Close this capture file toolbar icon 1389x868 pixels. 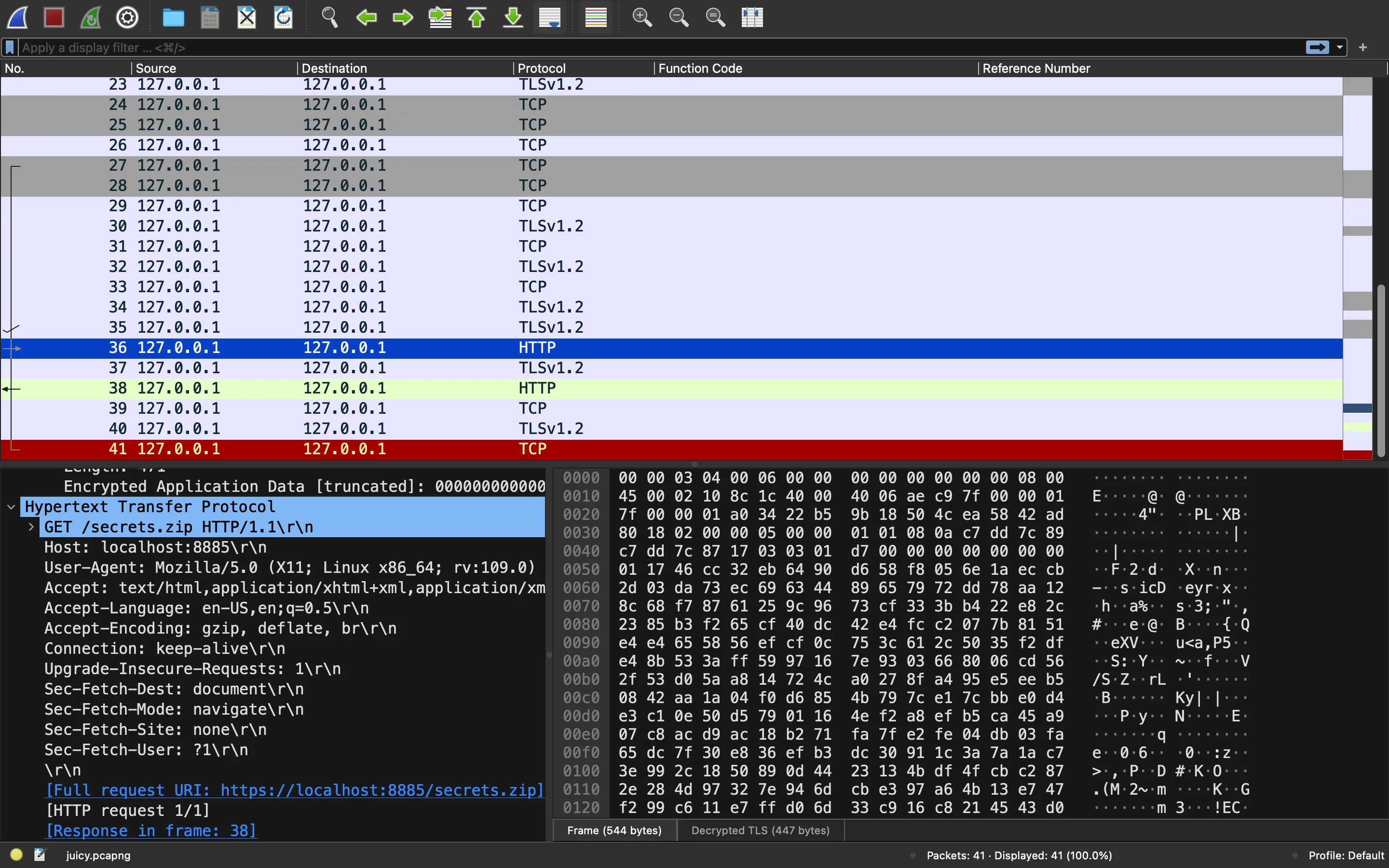tap(247, 17)
